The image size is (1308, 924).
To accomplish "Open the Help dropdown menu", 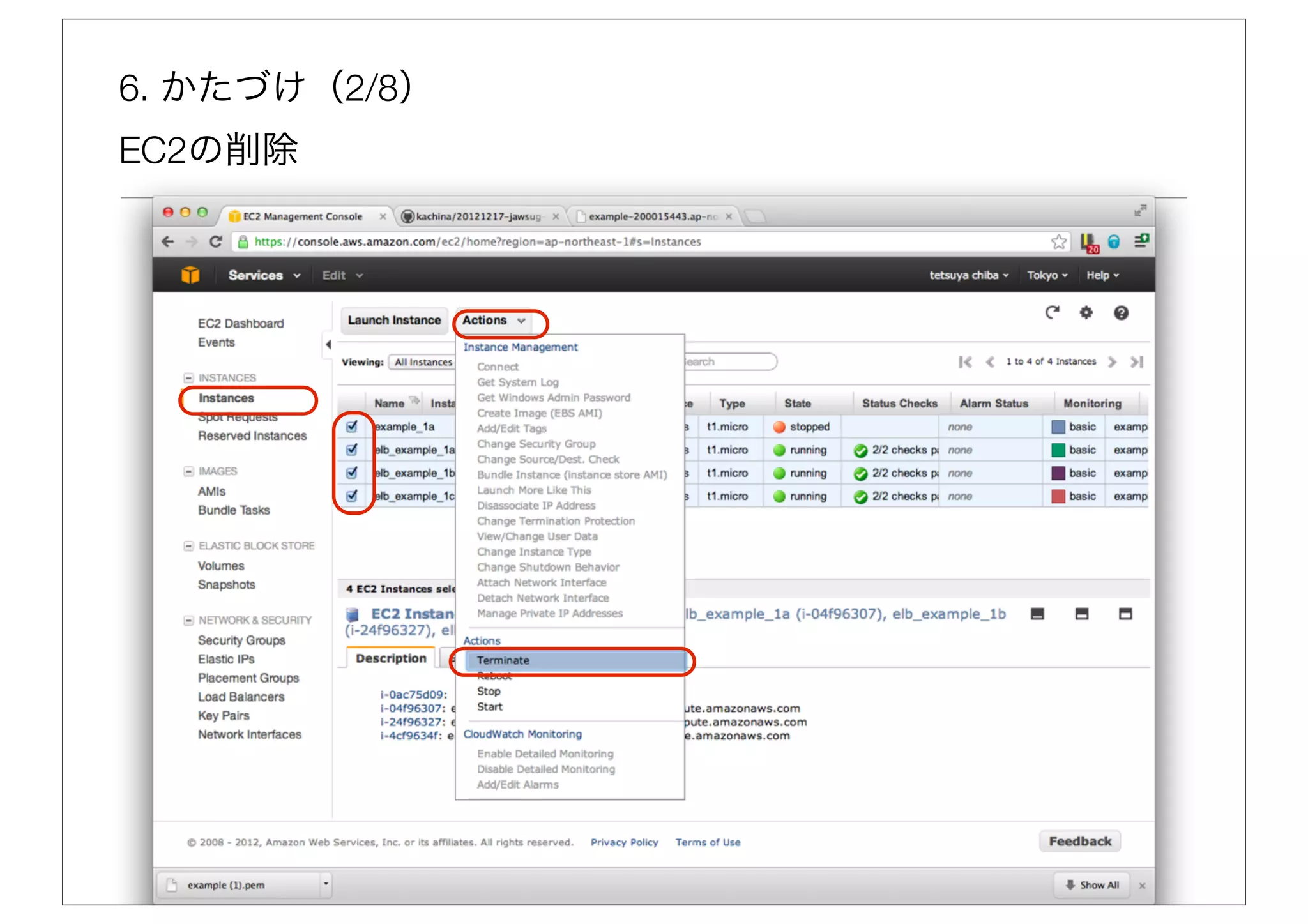I will point(1103,275).
